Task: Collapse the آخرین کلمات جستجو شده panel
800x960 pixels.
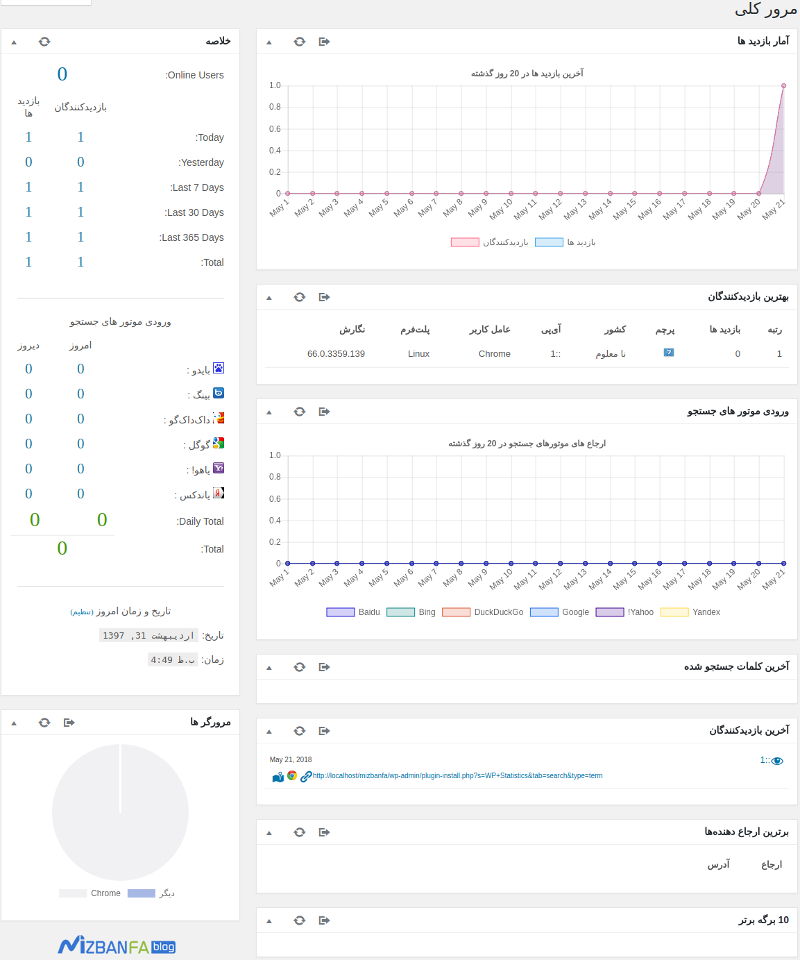Action: [269, 667]
